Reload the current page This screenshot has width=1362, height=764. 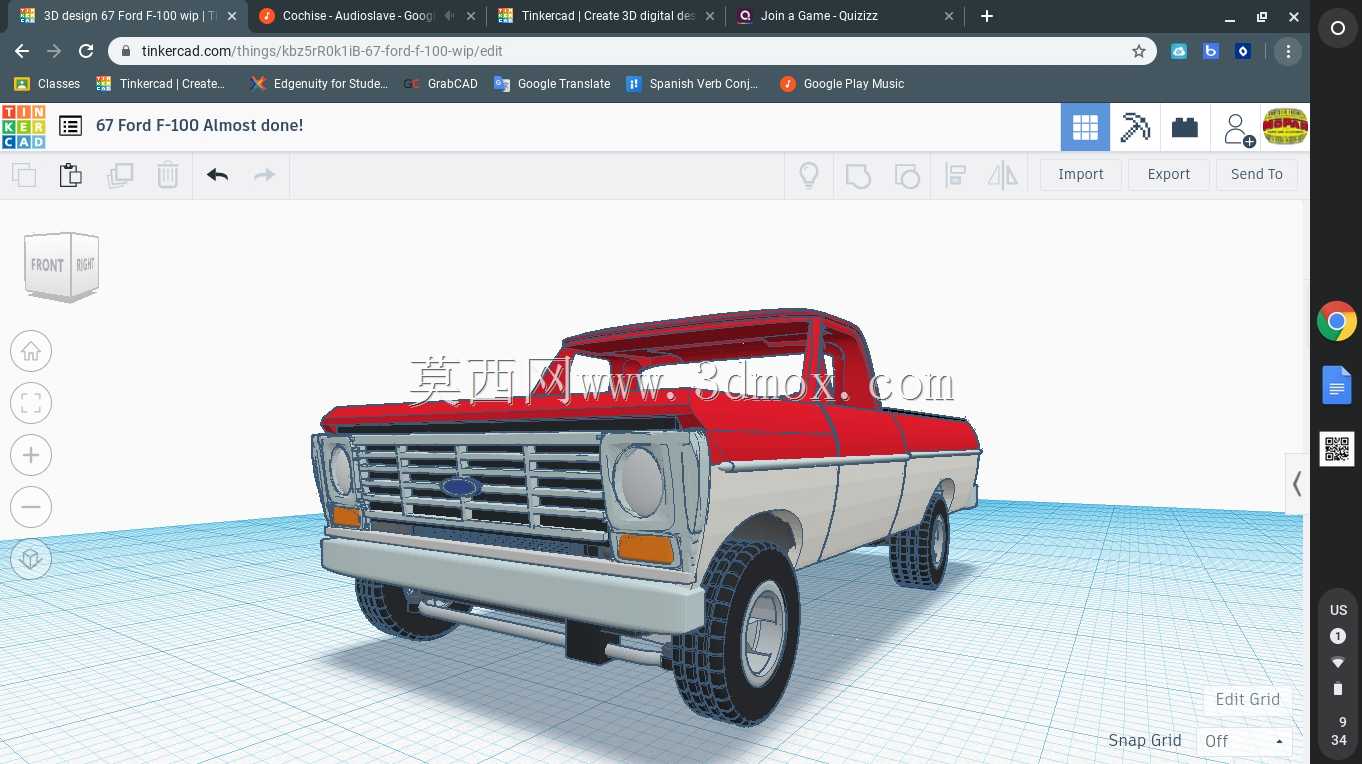(86, 51)
